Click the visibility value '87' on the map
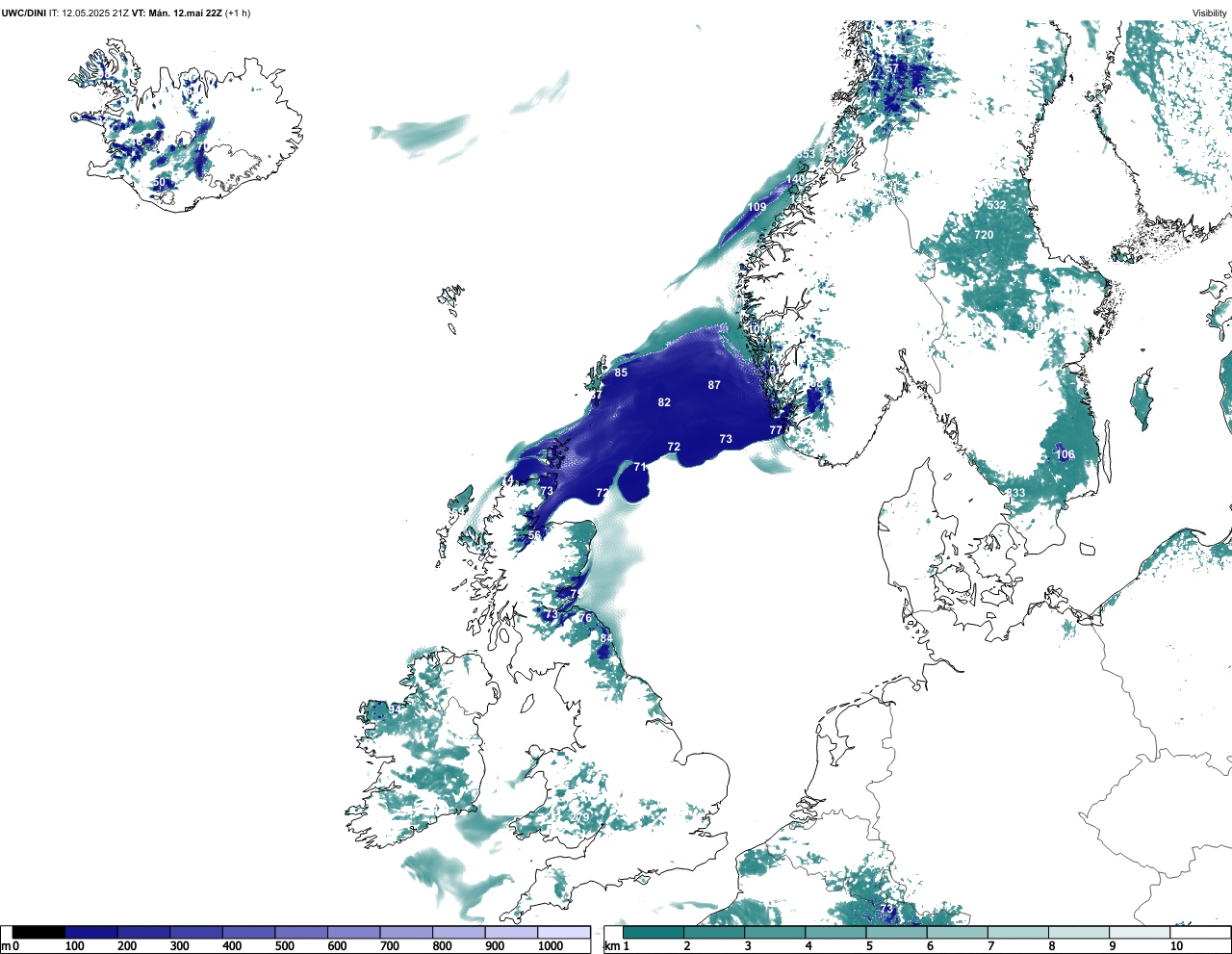The image size is (1232, 954). coord(714,385)
